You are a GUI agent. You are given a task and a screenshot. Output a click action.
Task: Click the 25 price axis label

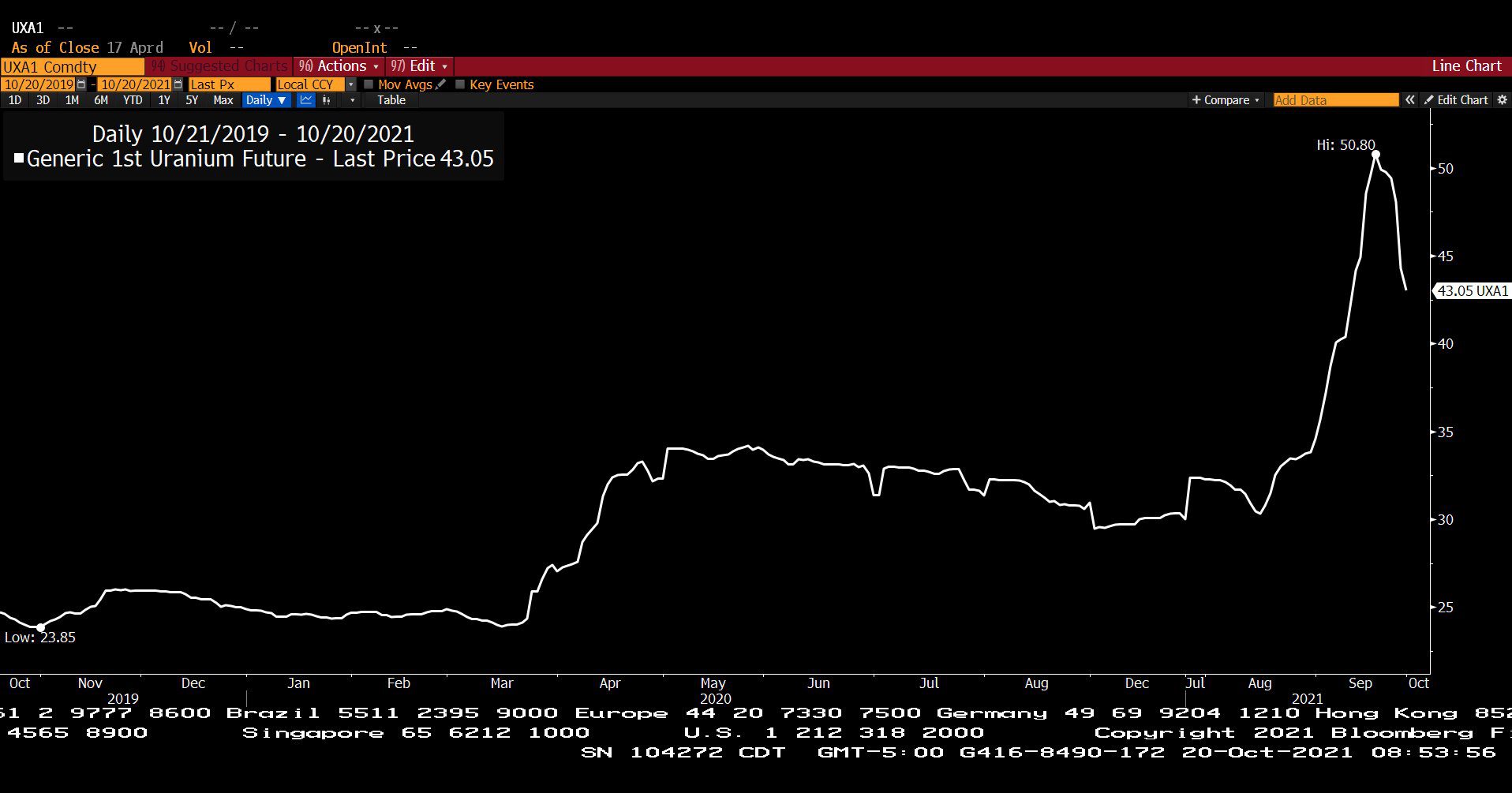1445,608
